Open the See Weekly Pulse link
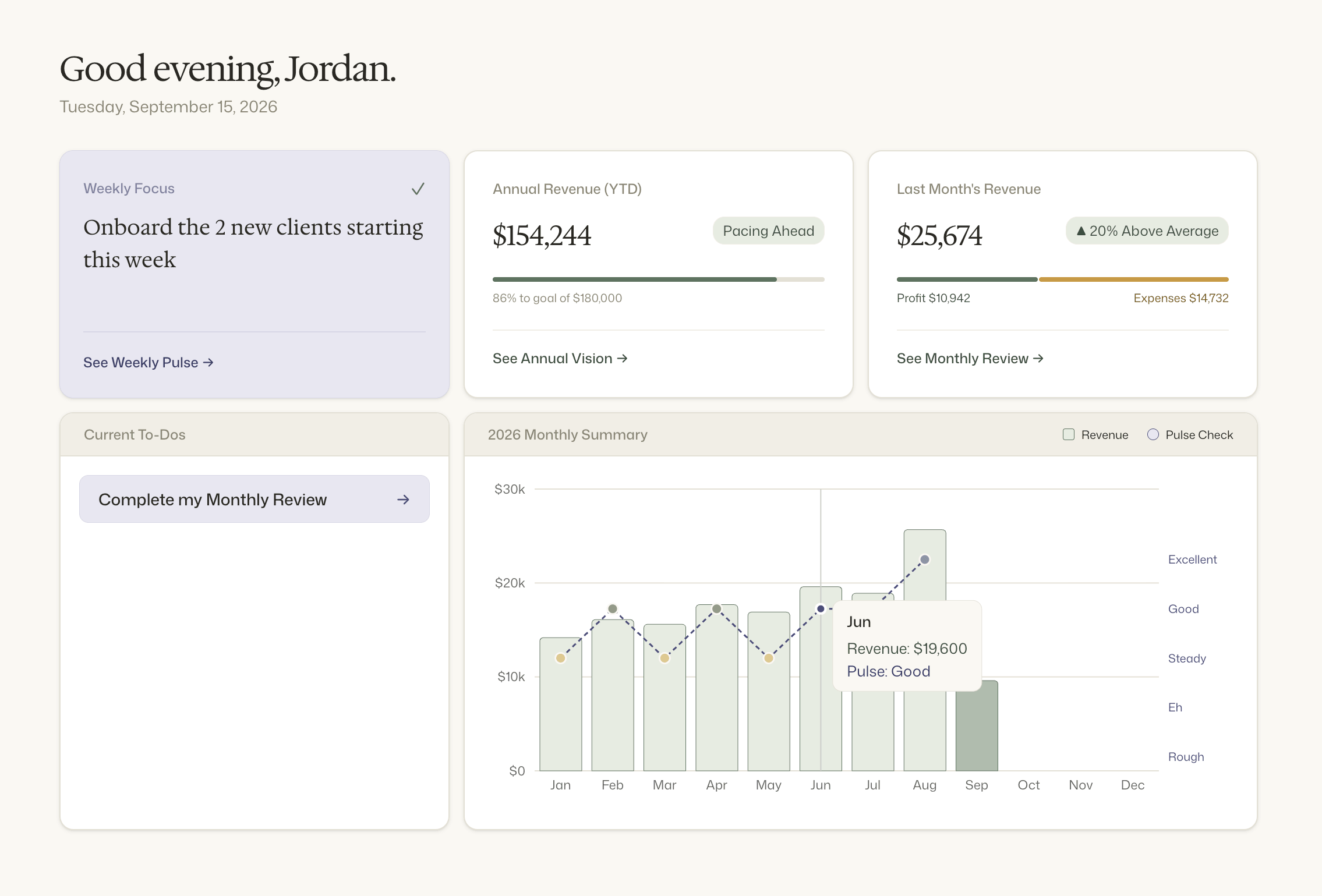The image size is (1322, 896). coord(148,362)
